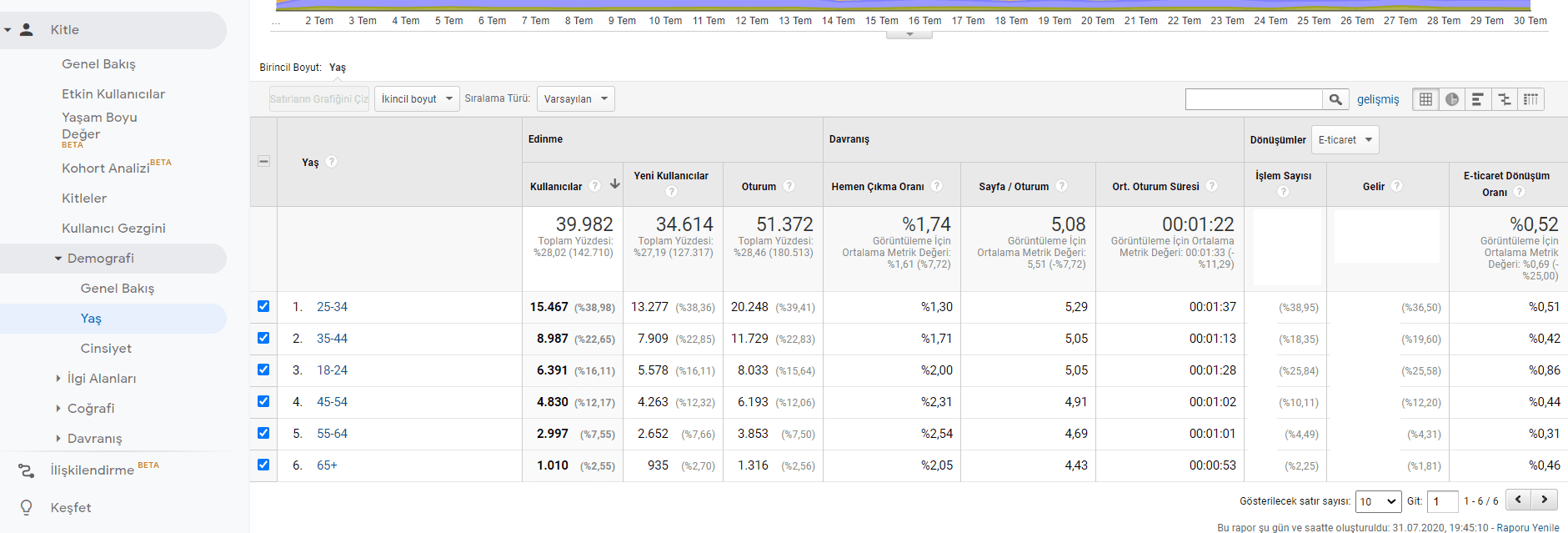Uncheck the 25-34 age row checkbox
This screenshot has height=533, width=1568.
point(263,306)
